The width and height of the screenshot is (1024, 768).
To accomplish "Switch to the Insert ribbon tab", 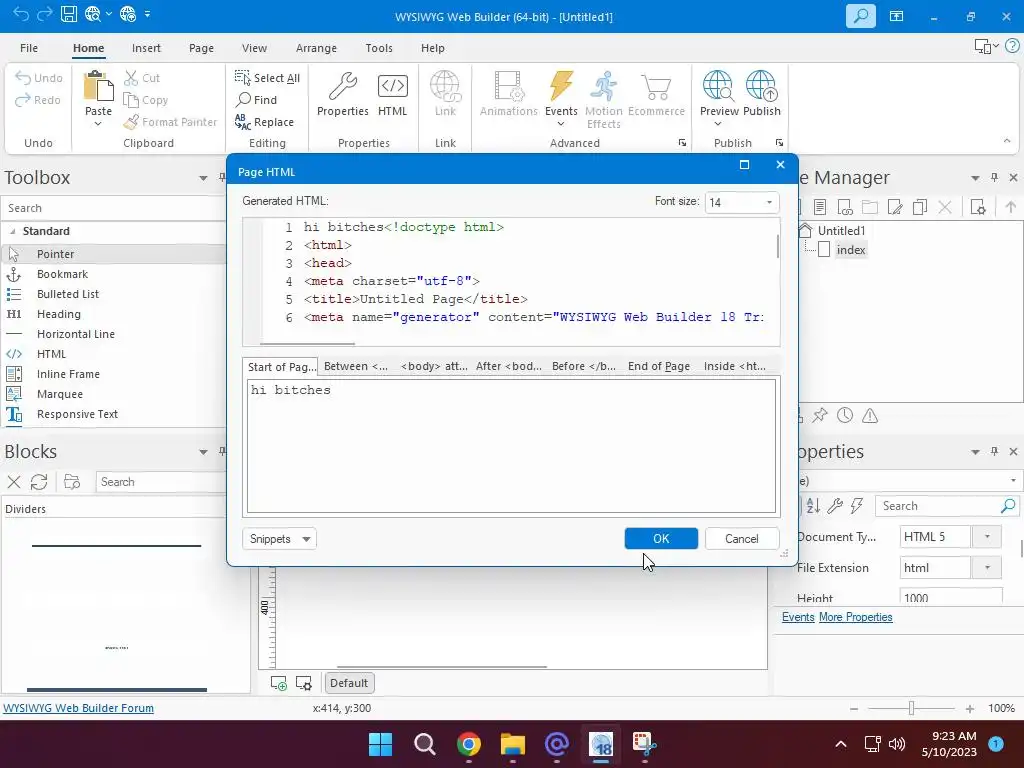I will [146, 48].
